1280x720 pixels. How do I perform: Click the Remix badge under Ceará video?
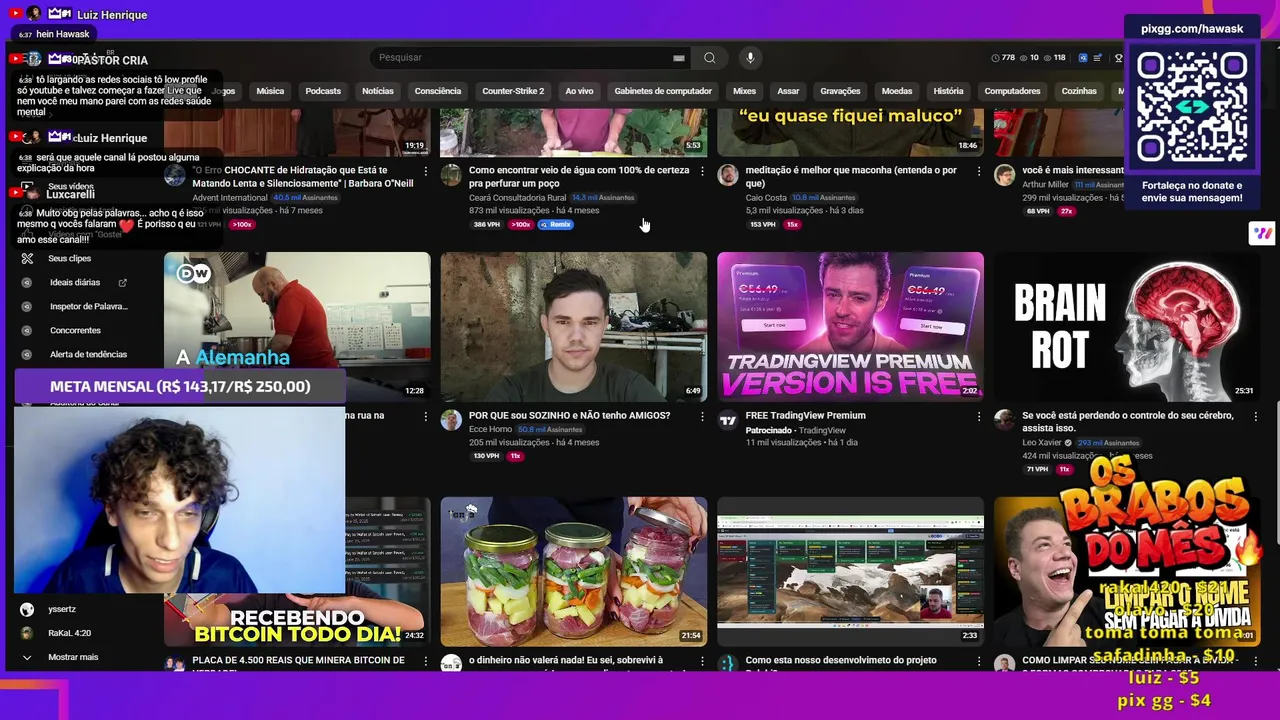click(x=555, y=225)
